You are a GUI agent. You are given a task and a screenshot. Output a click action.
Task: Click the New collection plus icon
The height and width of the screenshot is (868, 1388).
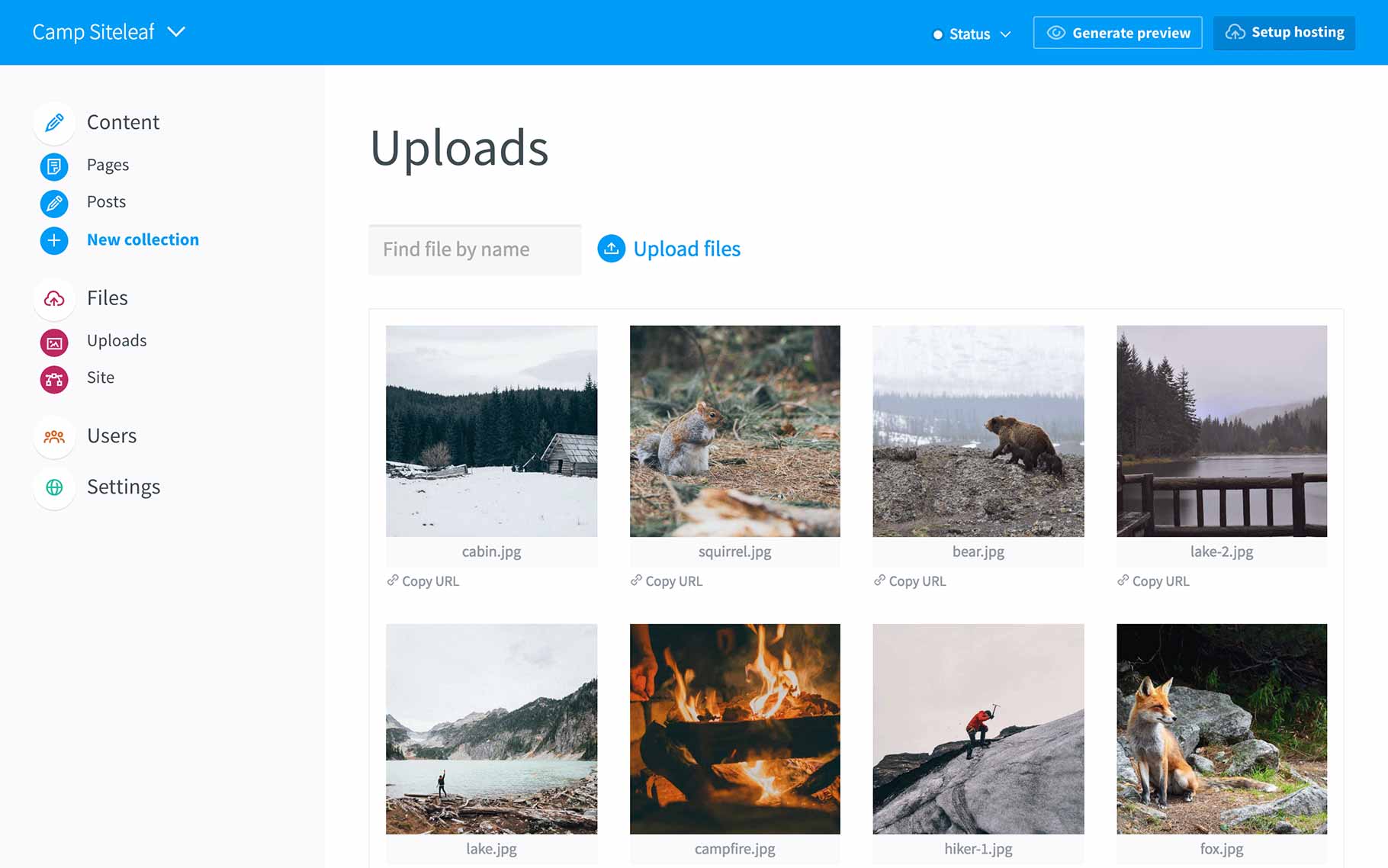tap(54, 240)
